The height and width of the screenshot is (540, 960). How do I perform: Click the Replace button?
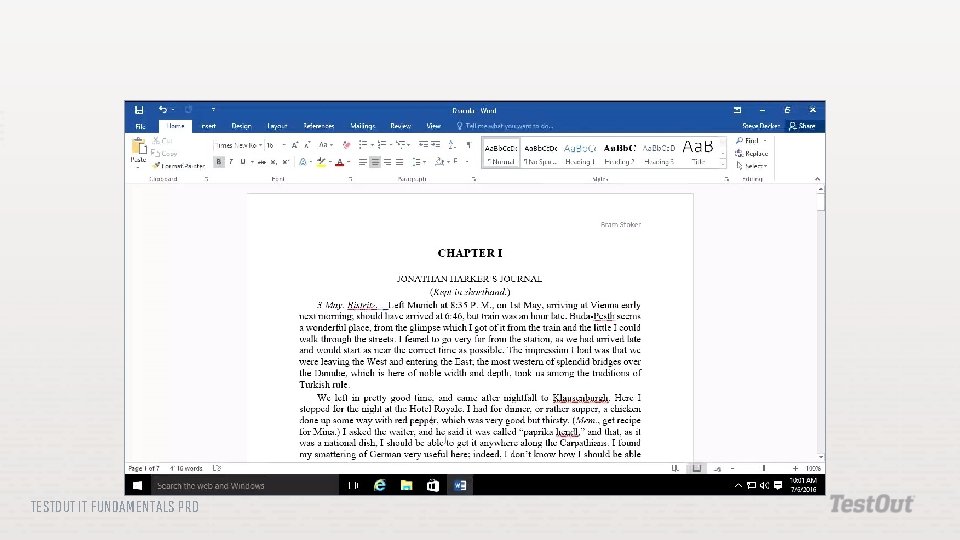click(x=751, y=154)
